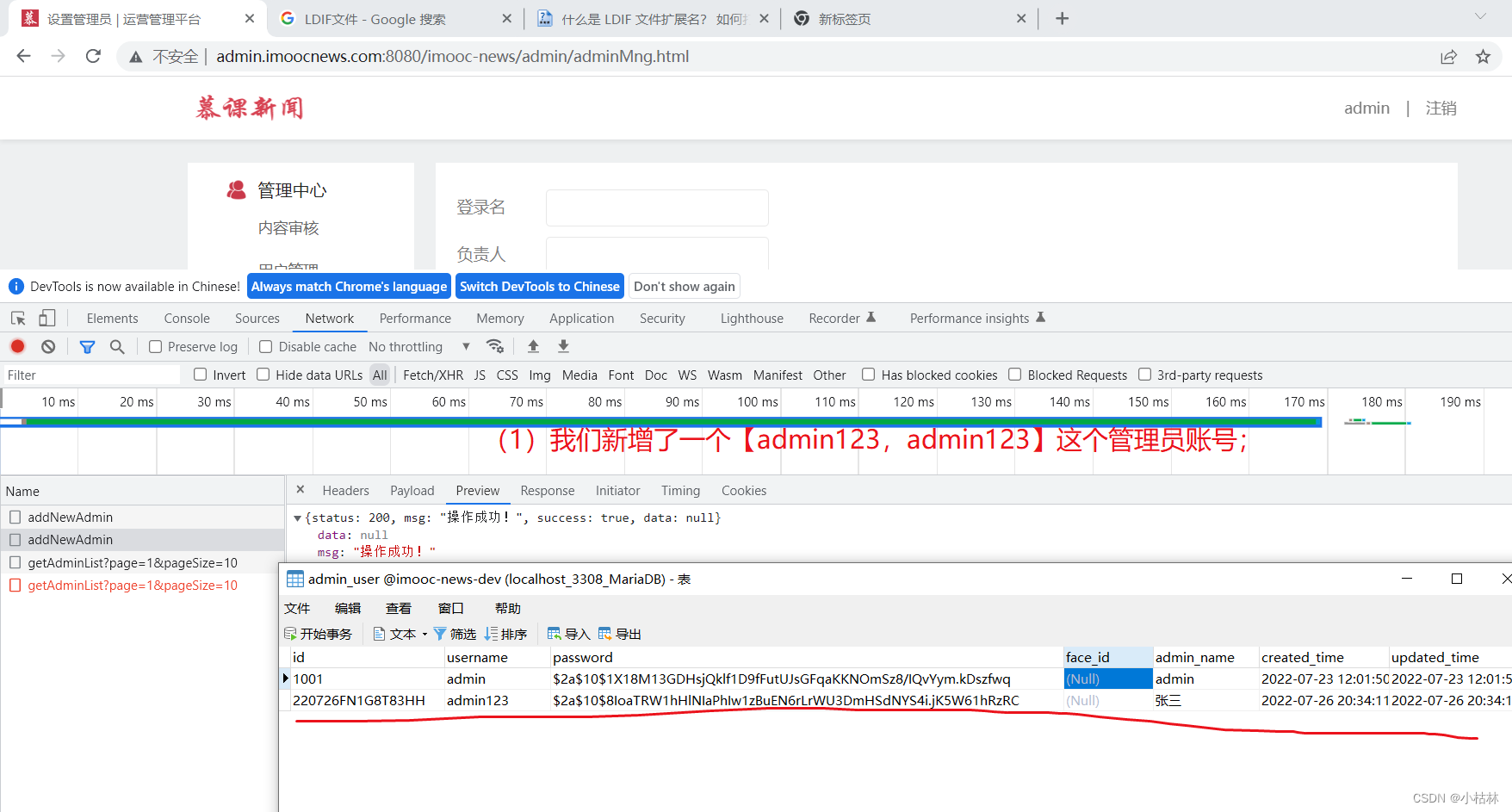Select the inspect element picker icon
The width and height of the screenshot is (1512, 812).
tap(18, 319)
